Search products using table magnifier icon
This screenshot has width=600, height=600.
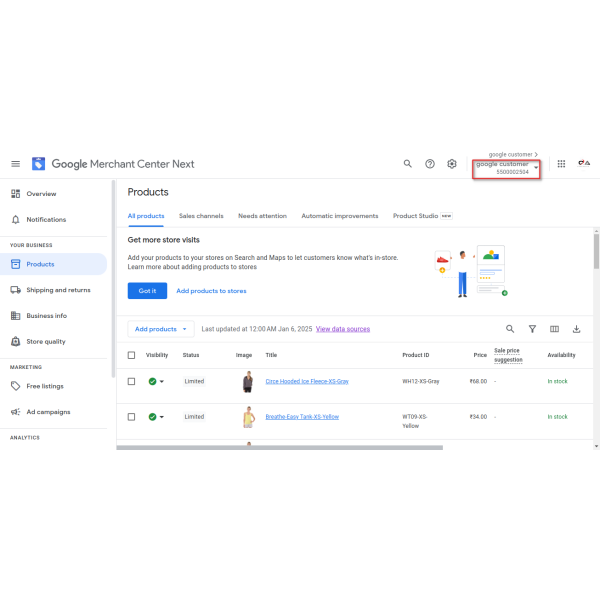tap(510, 329)
